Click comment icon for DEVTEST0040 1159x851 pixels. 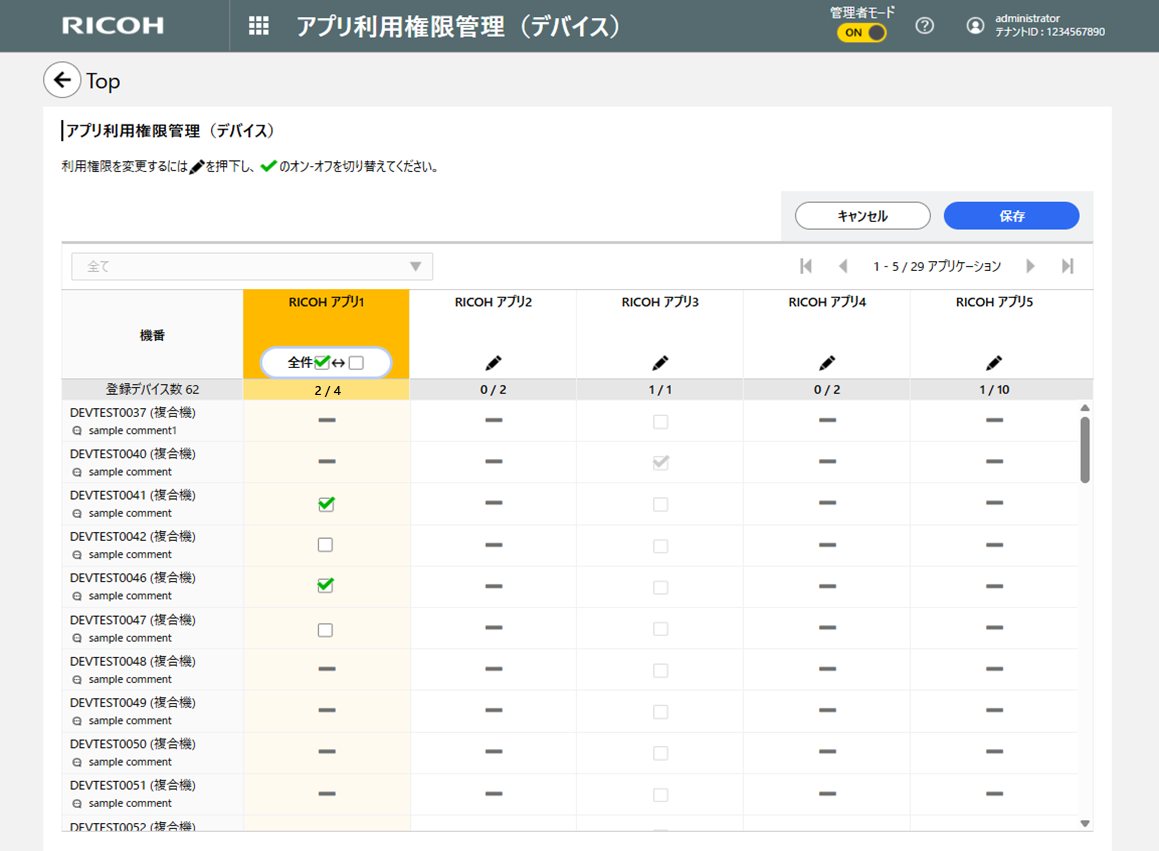[x=77, y=472]
